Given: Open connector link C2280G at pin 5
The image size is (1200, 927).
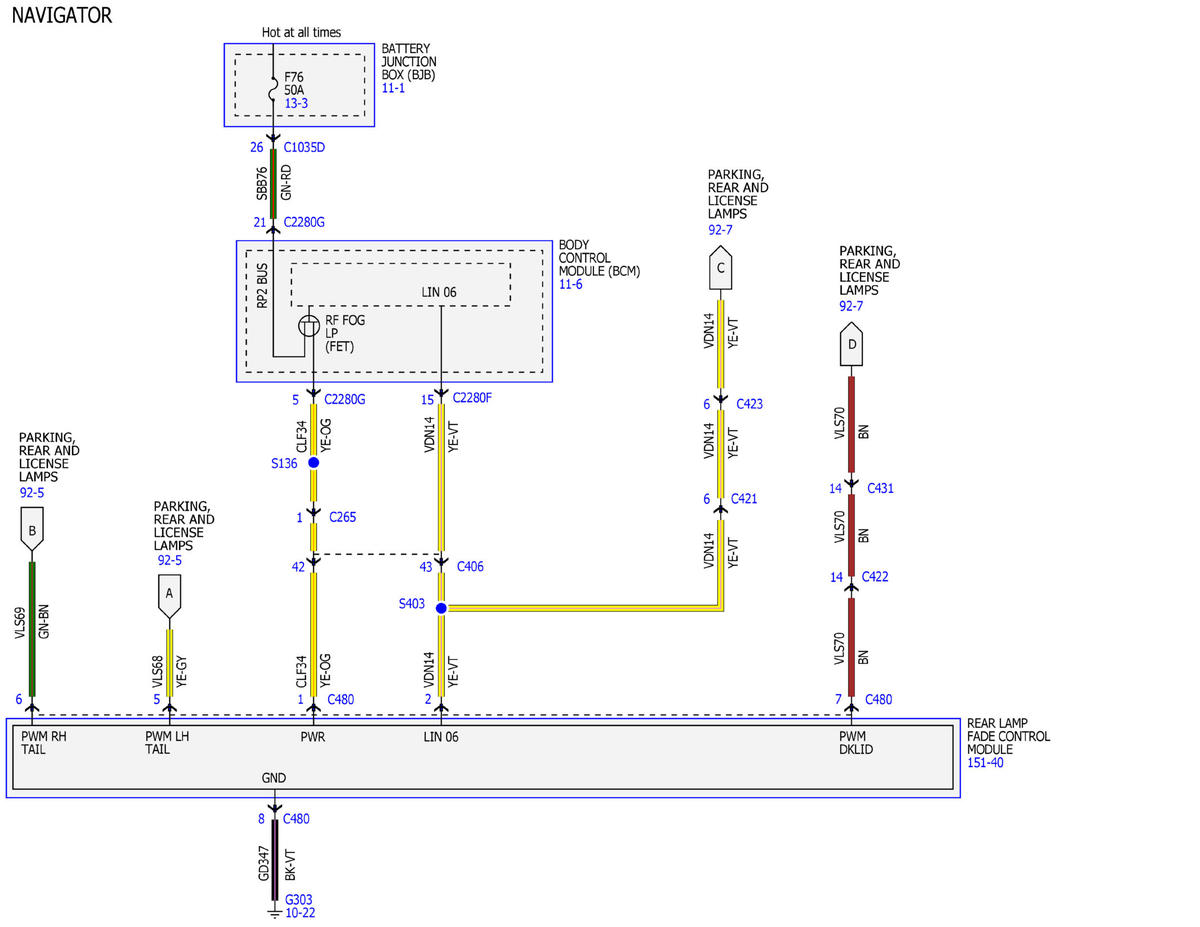Looking at the screenshot, I should pos(345,400).
